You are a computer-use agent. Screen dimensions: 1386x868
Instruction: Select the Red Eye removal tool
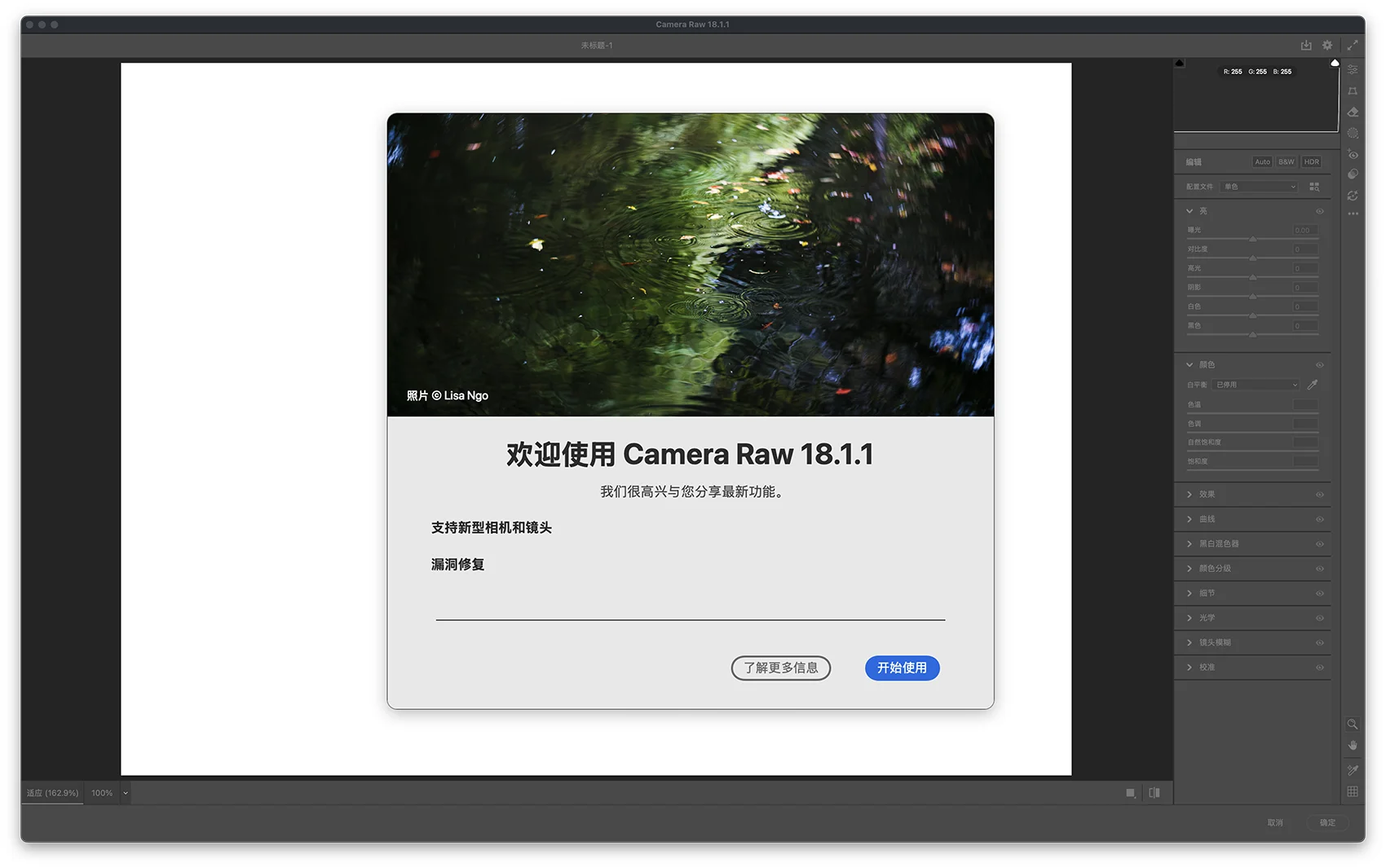(1353, 154)
